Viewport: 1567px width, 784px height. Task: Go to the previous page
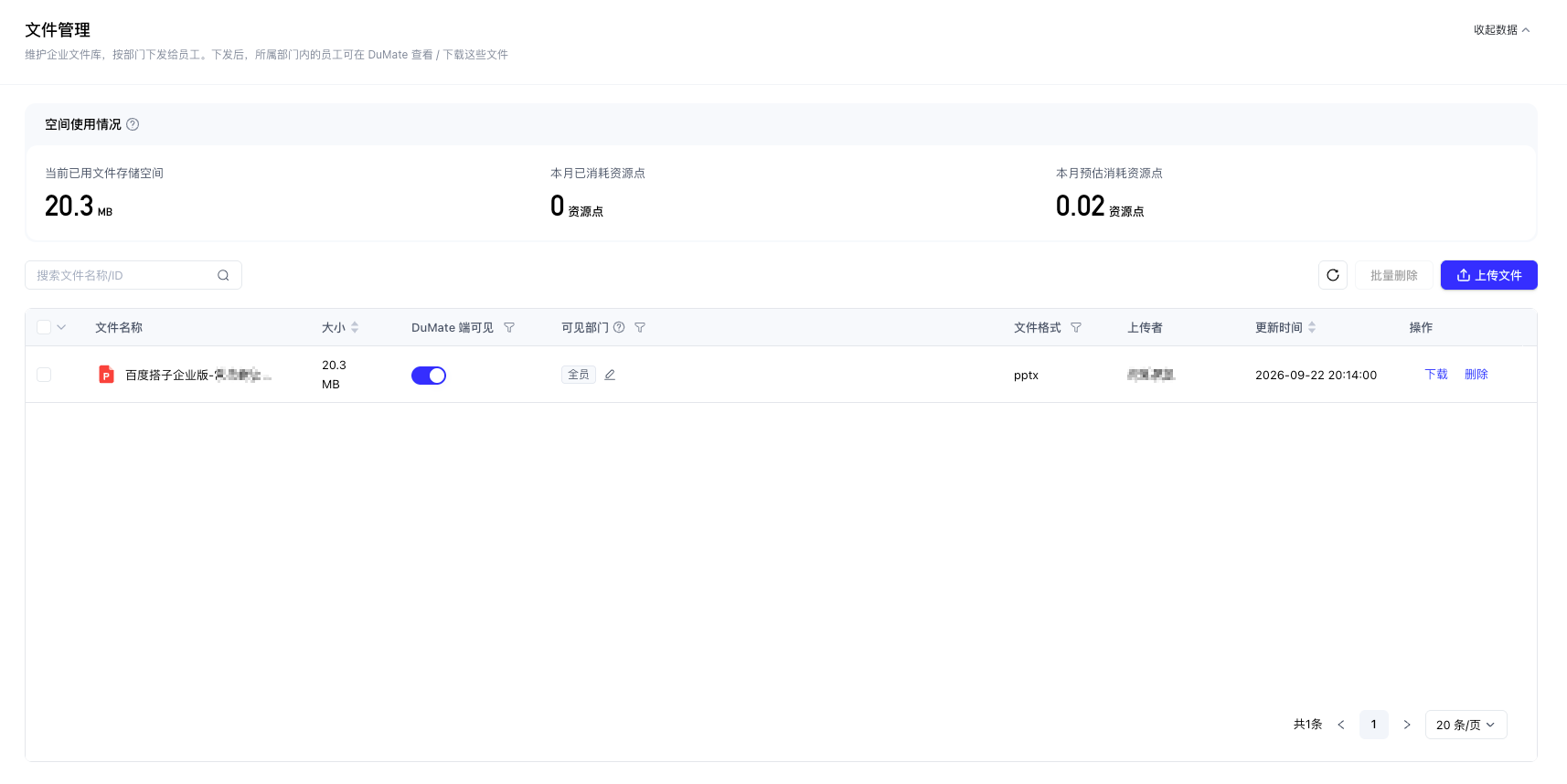pos(1341,725)
